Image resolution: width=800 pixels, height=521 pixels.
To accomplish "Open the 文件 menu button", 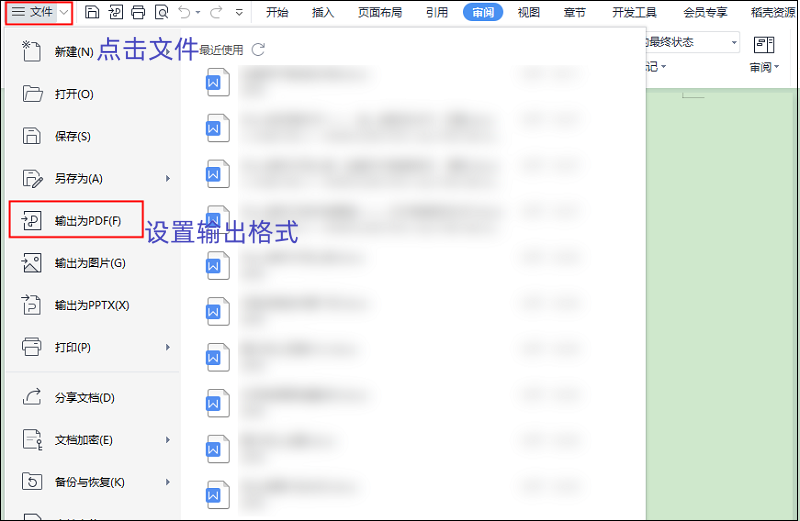I will pyautogui.click(x=33, y=12).
